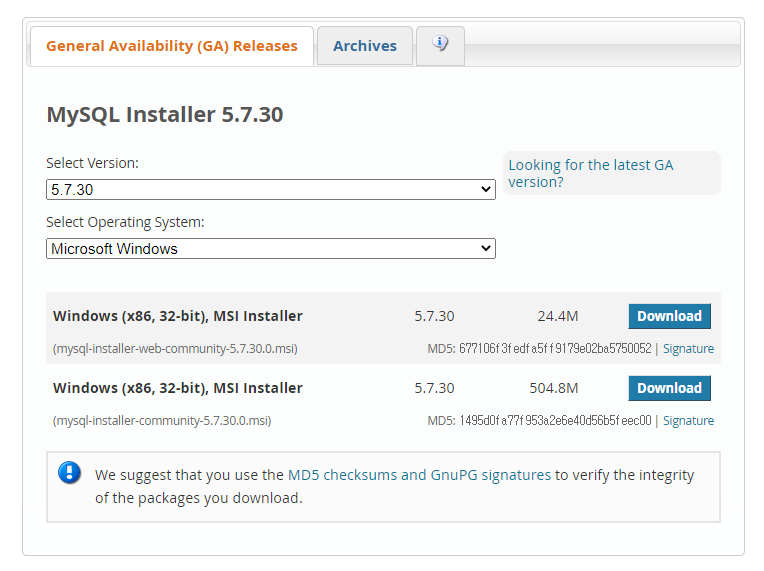Image resolution: width=764 pixels, height=571 pixels.
Task: Click MD5 hash starting with 677106f3
Action: [555, 349]
